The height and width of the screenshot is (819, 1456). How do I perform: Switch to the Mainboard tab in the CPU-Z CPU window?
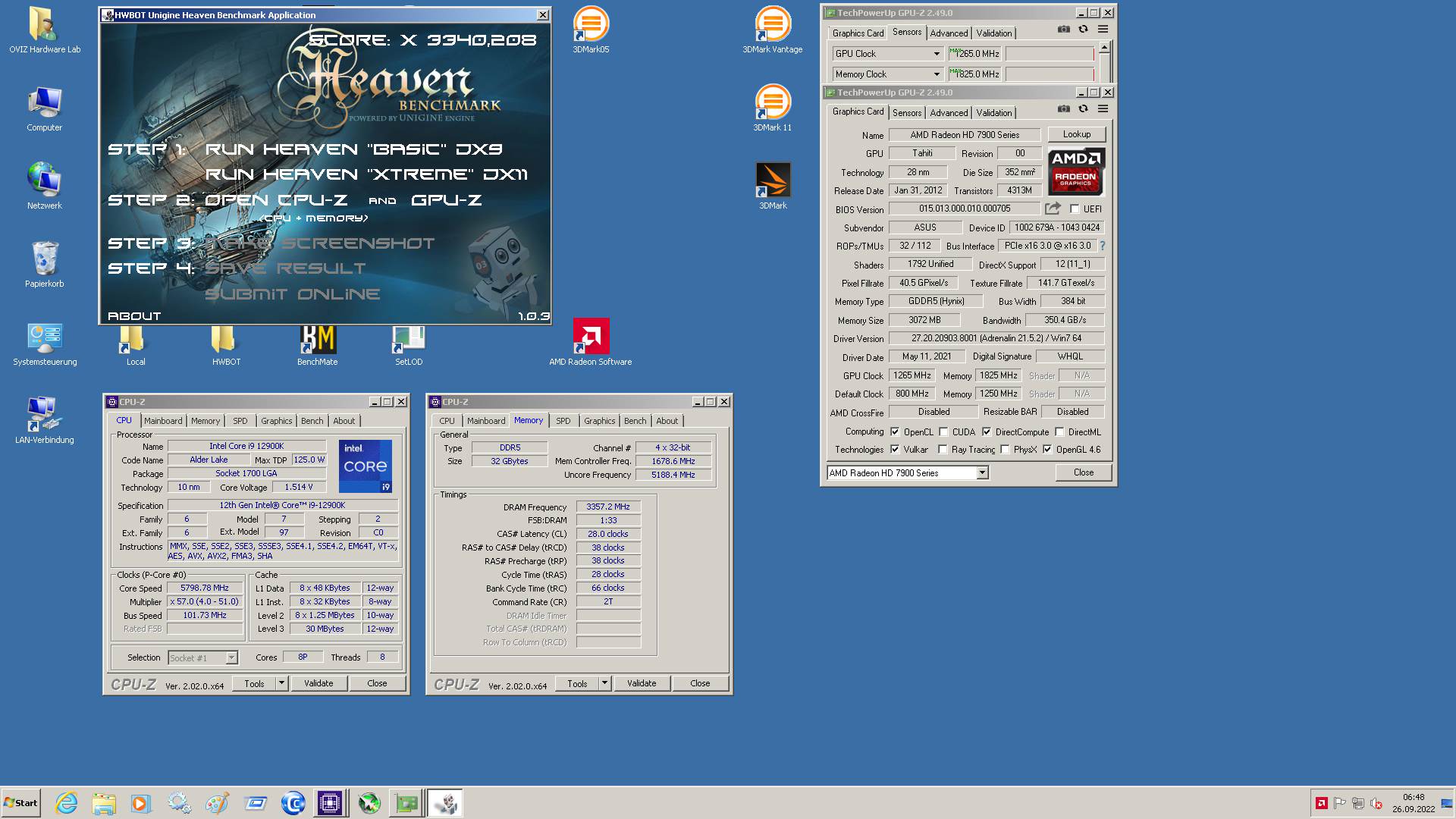(x=163, y=421)
